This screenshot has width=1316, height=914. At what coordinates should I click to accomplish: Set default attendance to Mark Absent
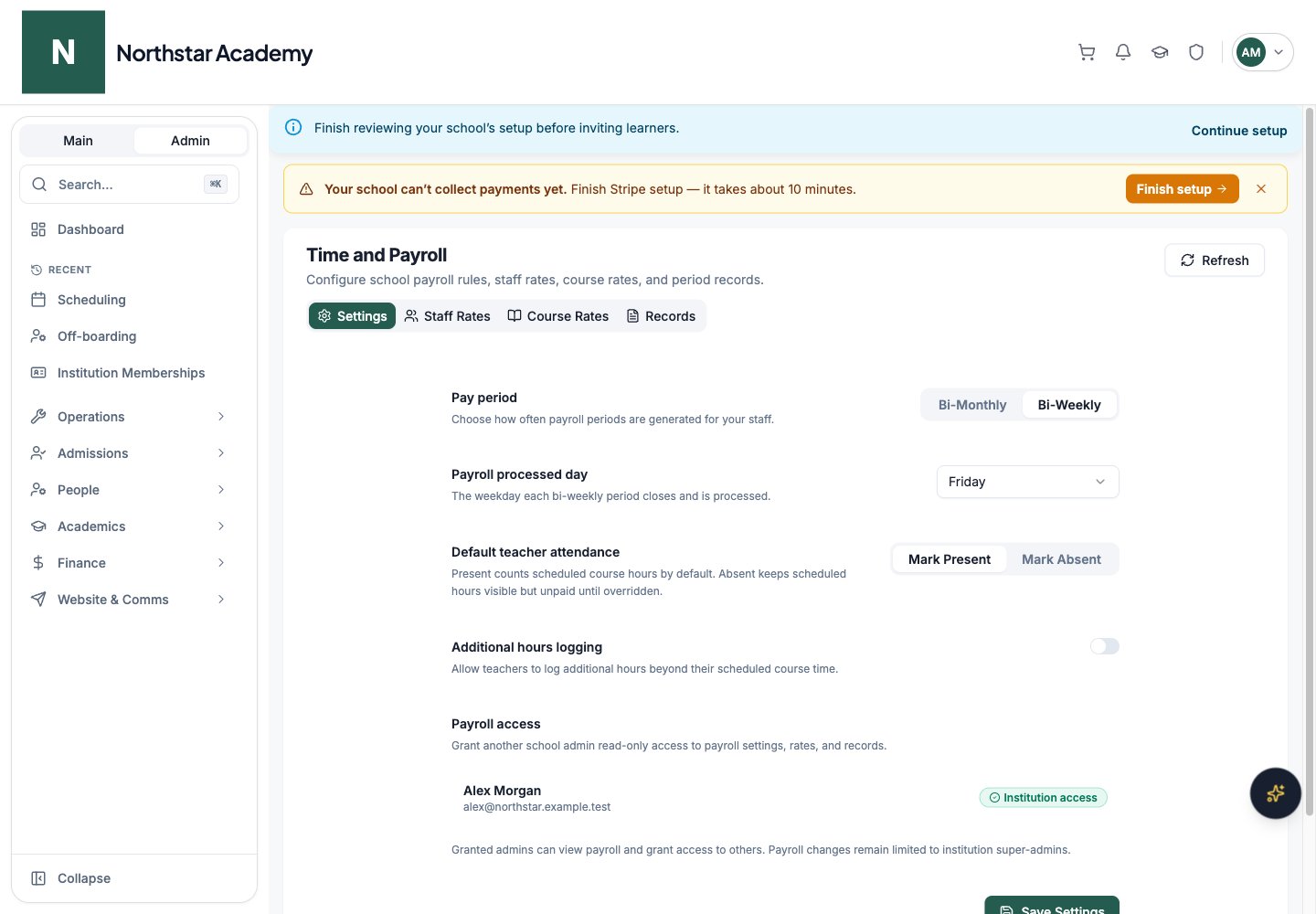pos(1061,559)
